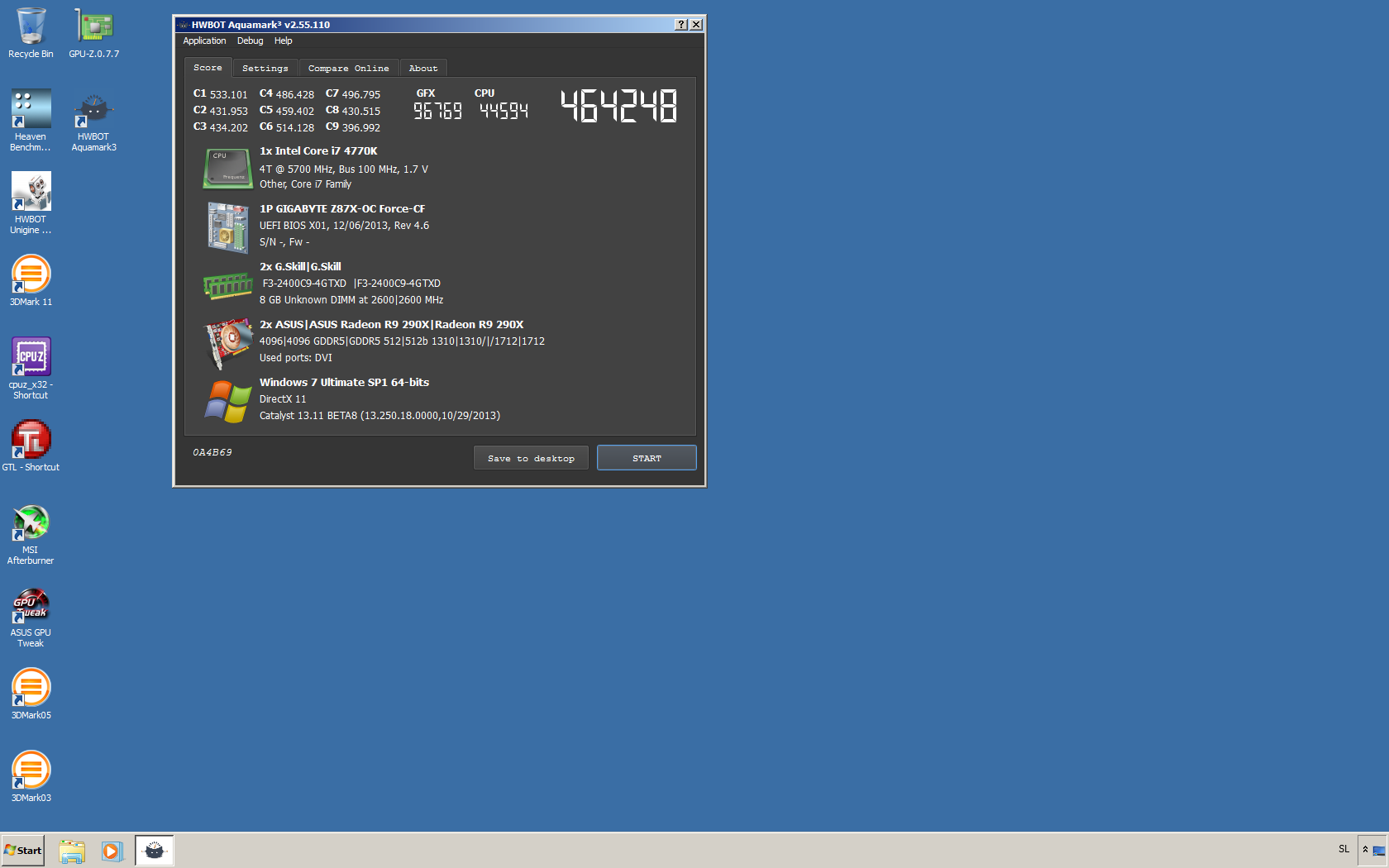This screenshot has height=868, width=1389.
Task: Select HWBOT Unigine desktop shortcut
Action: click(x=31, y=203)
